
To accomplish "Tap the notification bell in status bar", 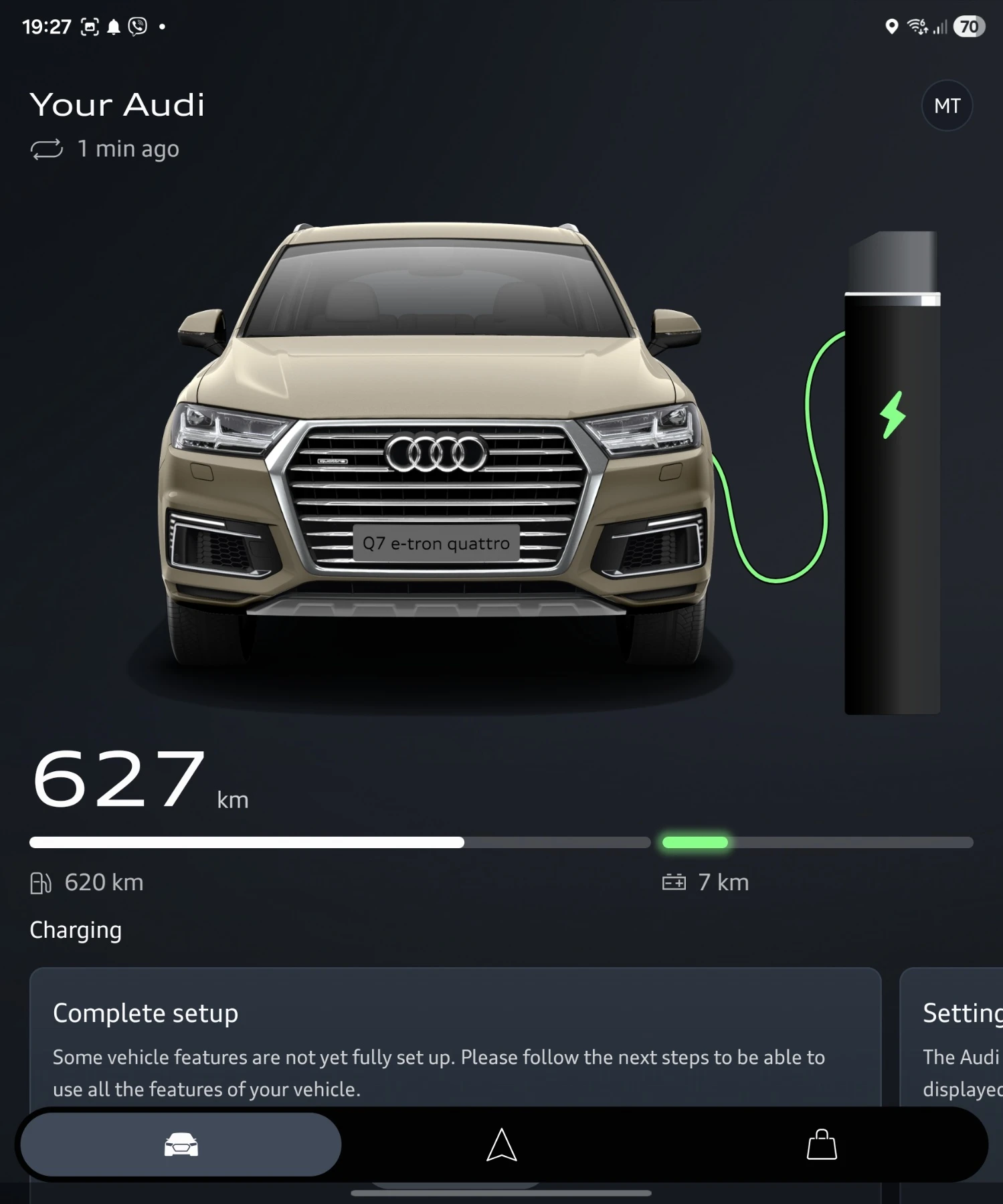I will tap(114, 27).
